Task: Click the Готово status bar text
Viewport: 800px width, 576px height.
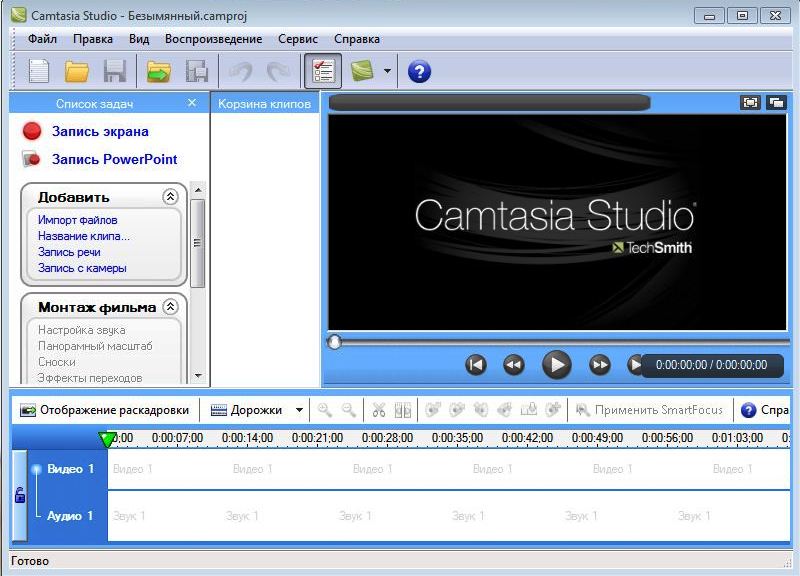Action: (x=30, y=561)
